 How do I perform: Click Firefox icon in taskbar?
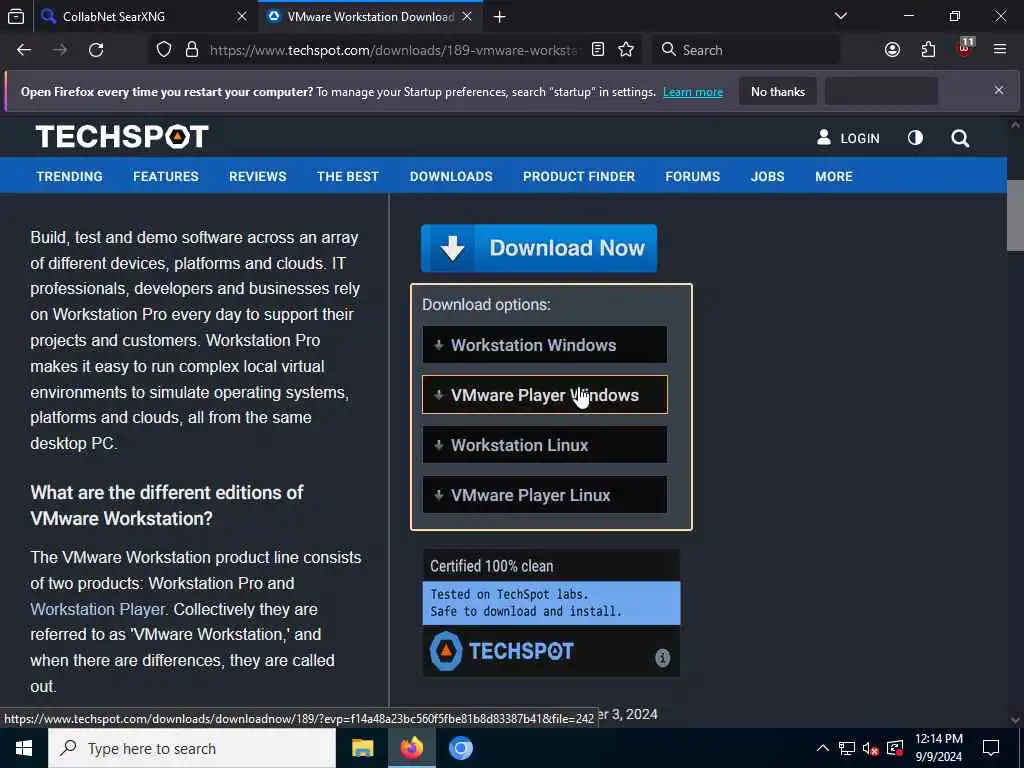[411, 748]
